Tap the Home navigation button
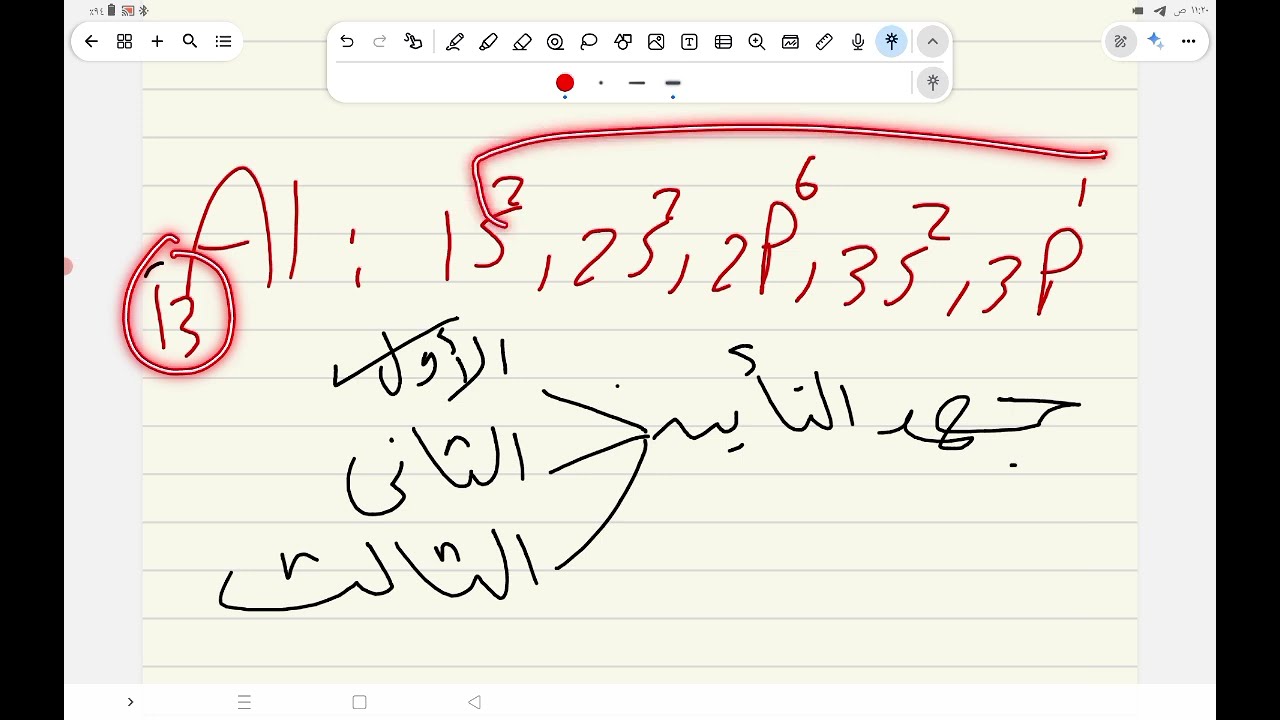This screenshot has height=720, width=1280. (360, 702)
